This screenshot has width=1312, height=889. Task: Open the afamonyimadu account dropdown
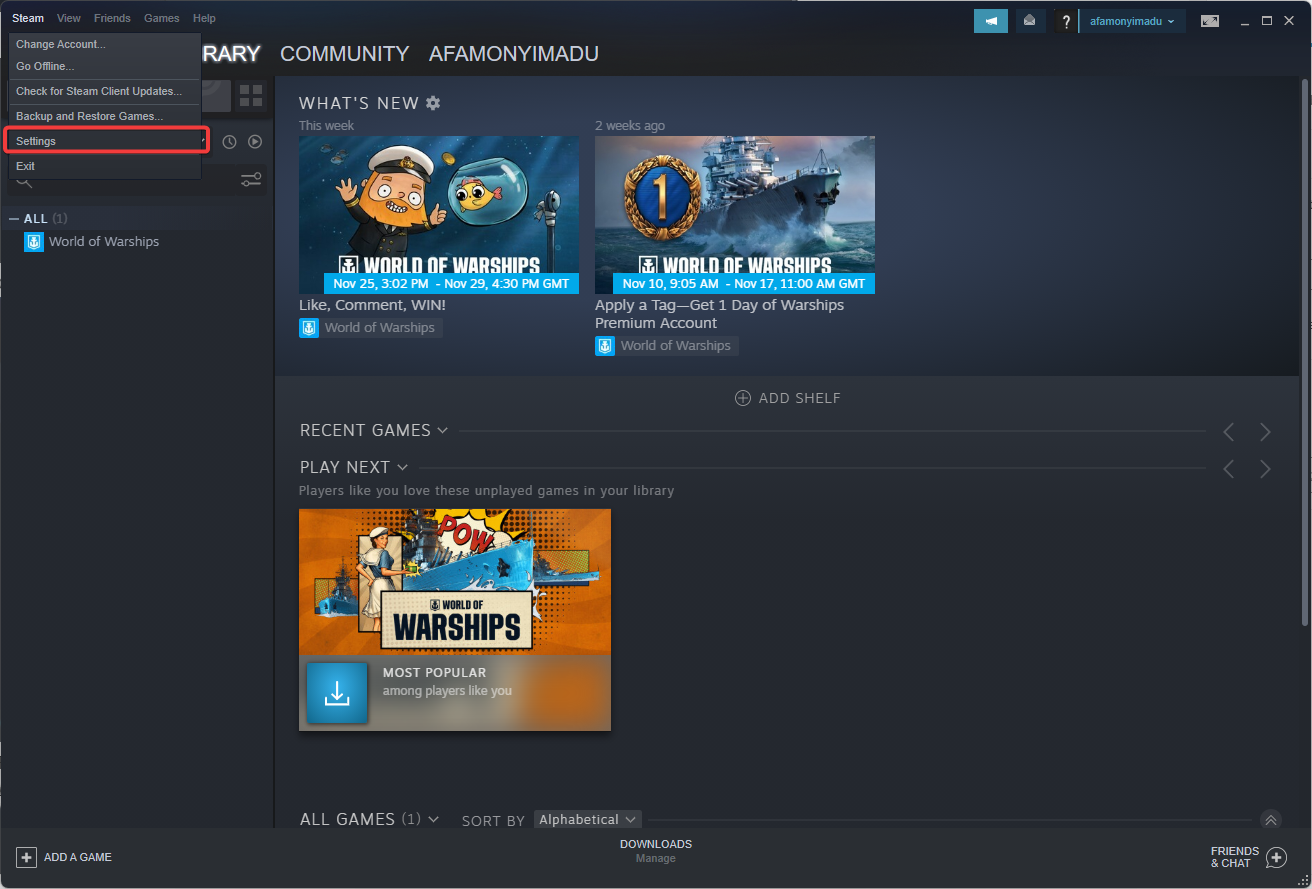1132,21
